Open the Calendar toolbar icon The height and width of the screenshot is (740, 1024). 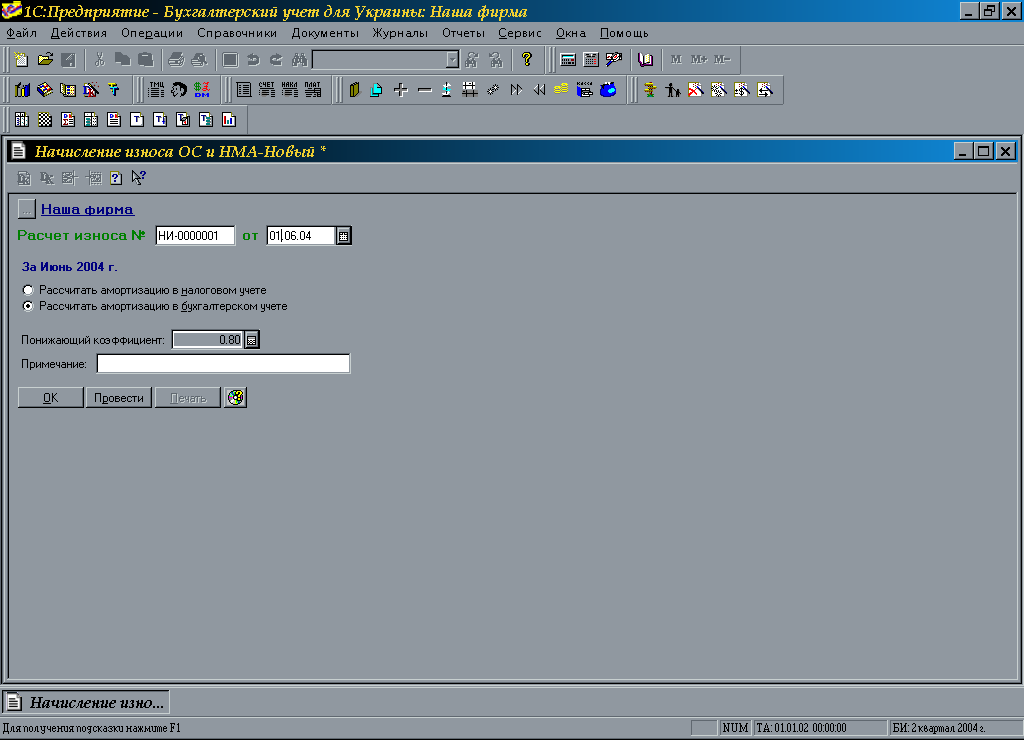(591, 59)
